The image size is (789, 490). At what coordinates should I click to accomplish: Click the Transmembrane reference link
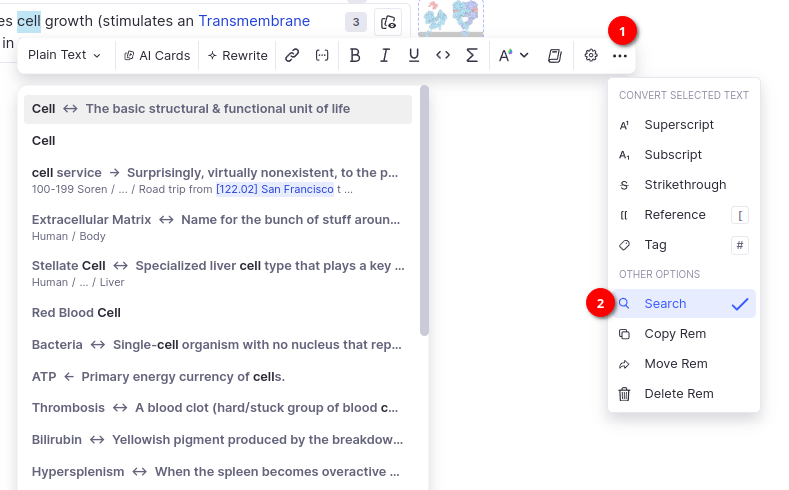coord(254,20)
